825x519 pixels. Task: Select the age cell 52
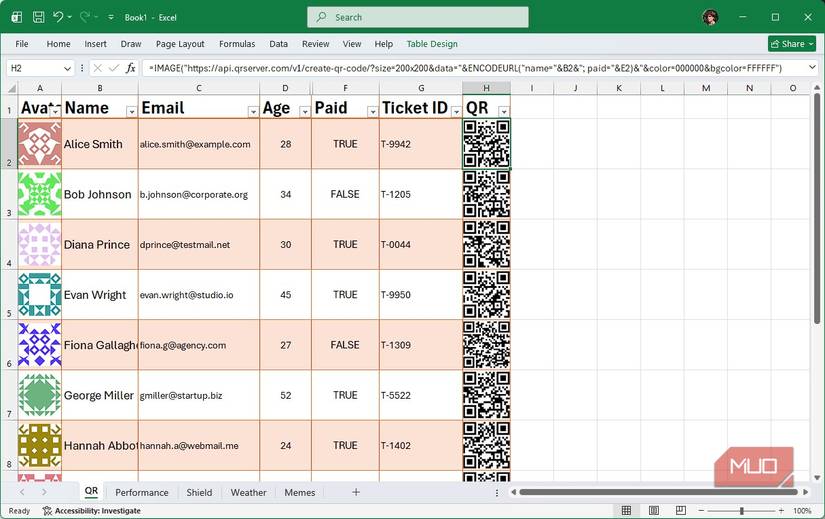(x=286, y=395)
